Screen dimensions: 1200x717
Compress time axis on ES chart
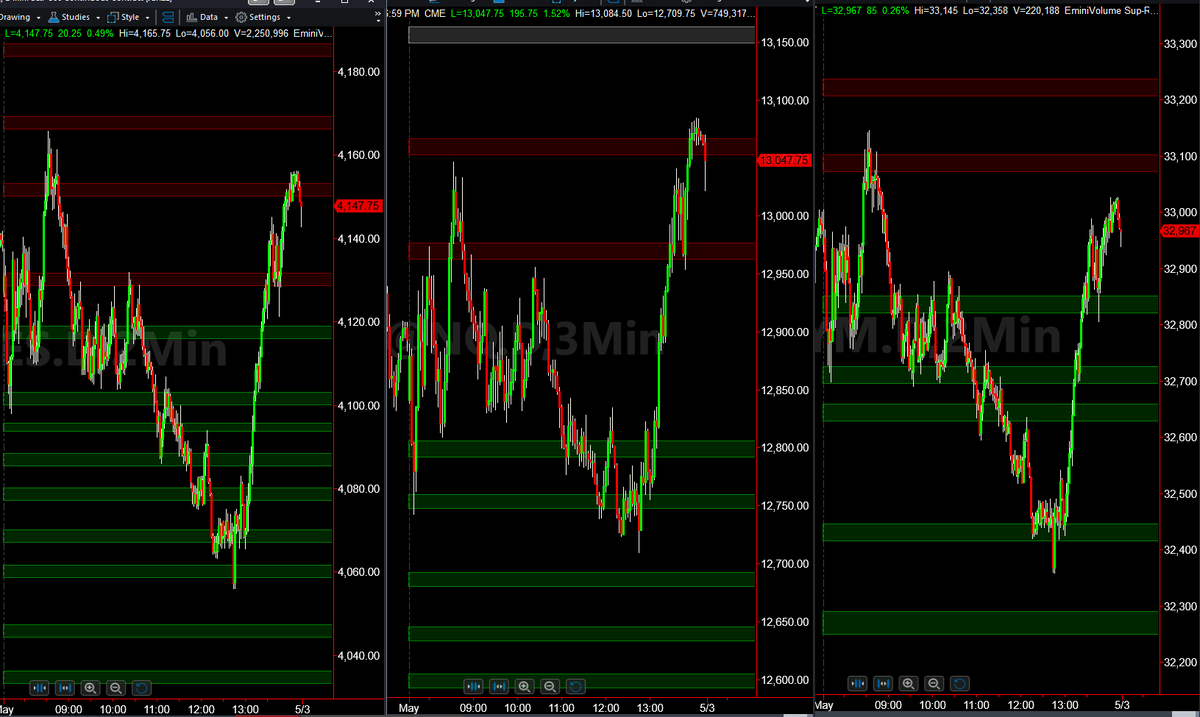(x=40, y=687)
